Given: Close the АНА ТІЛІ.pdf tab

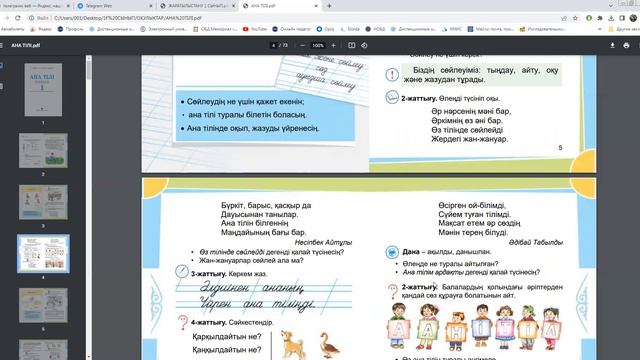Looking at the screenshot, I should point(316,6).
